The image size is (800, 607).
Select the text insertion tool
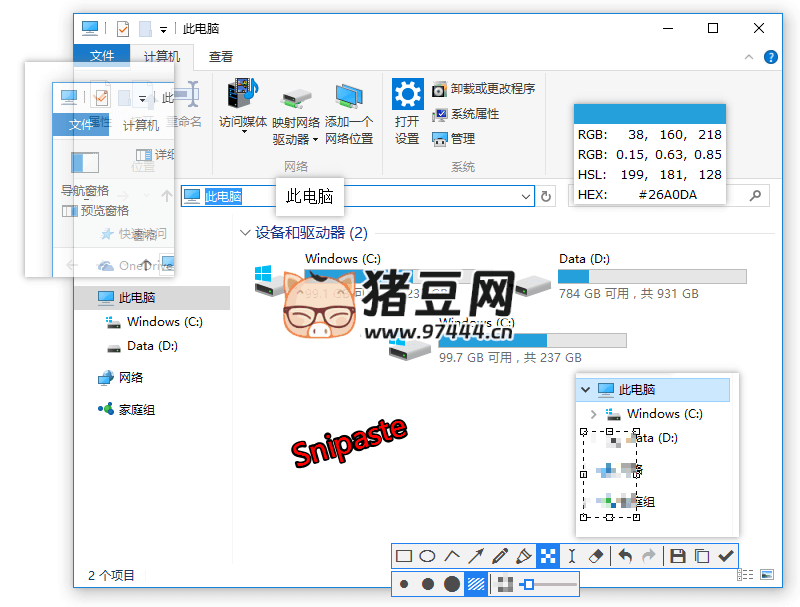pyautogui.click(x=573, y=555)
